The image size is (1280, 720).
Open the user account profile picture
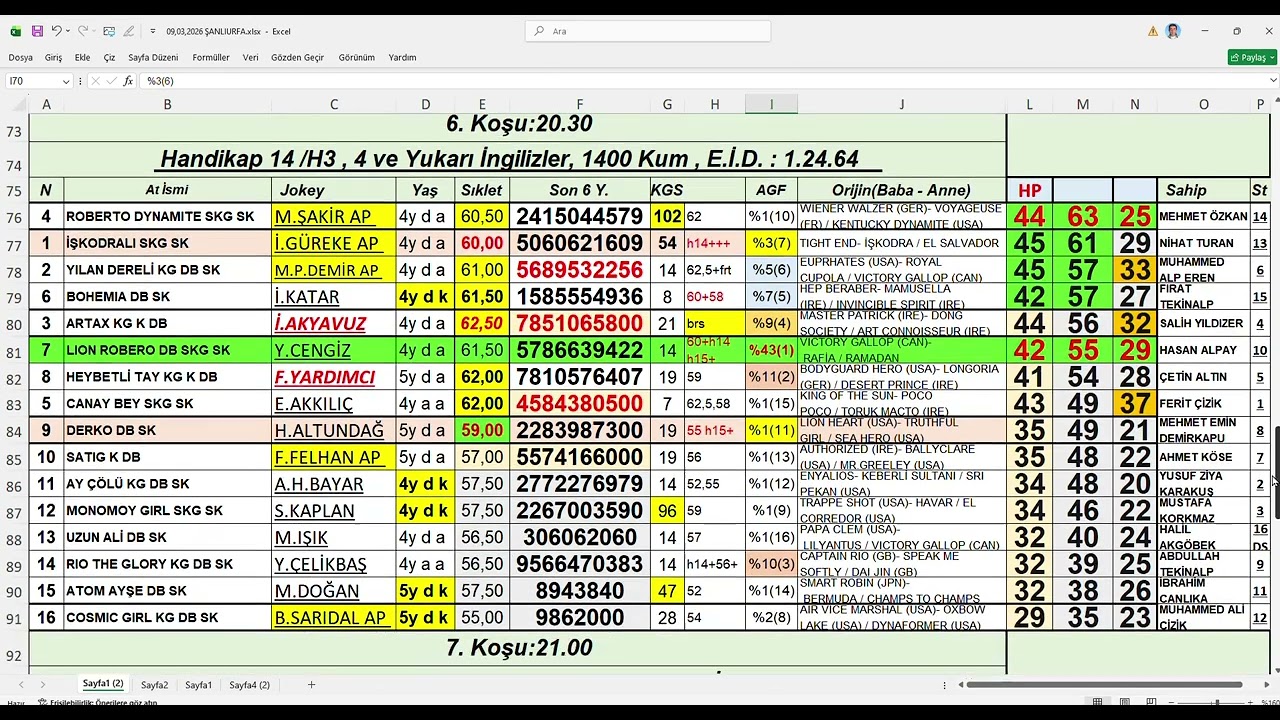1173,31
